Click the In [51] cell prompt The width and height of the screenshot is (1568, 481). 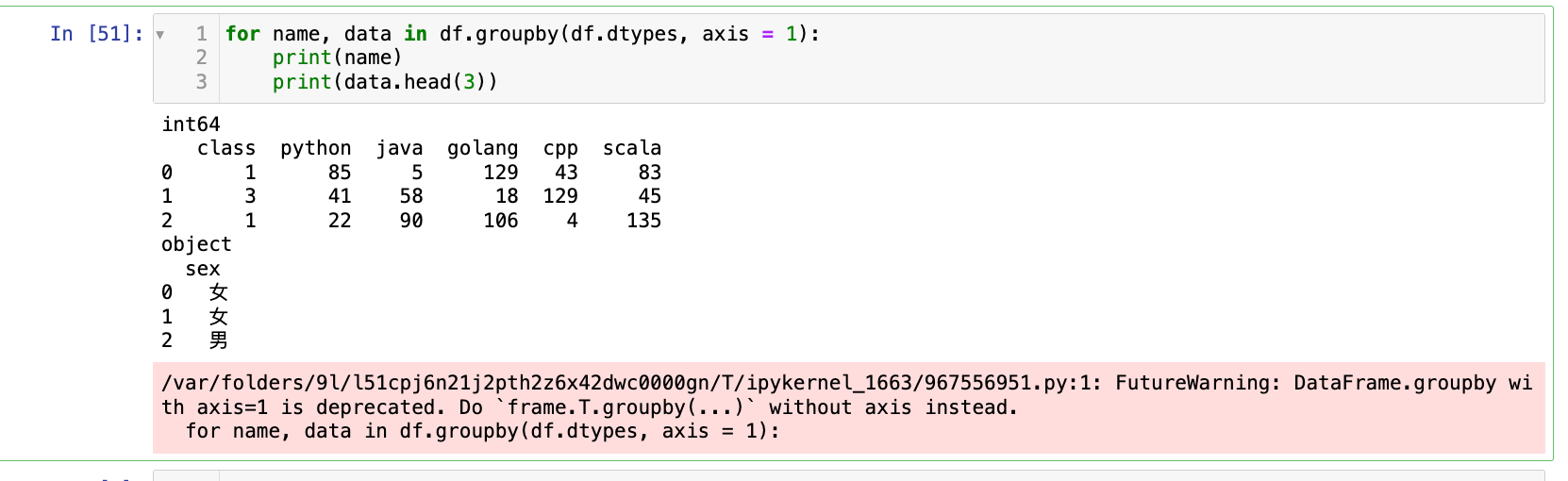pyautogui.click(x=96, y=34)
